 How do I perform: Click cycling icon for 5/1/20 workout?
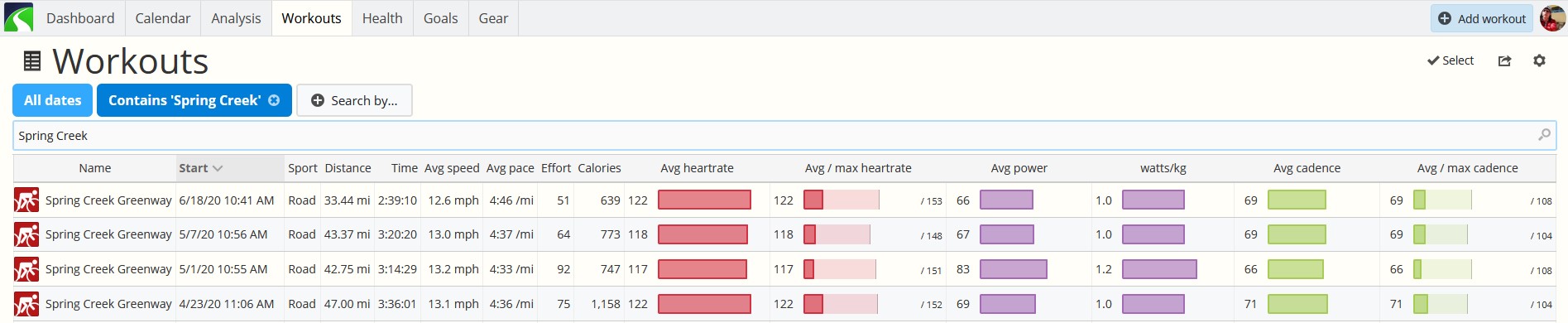26,269
